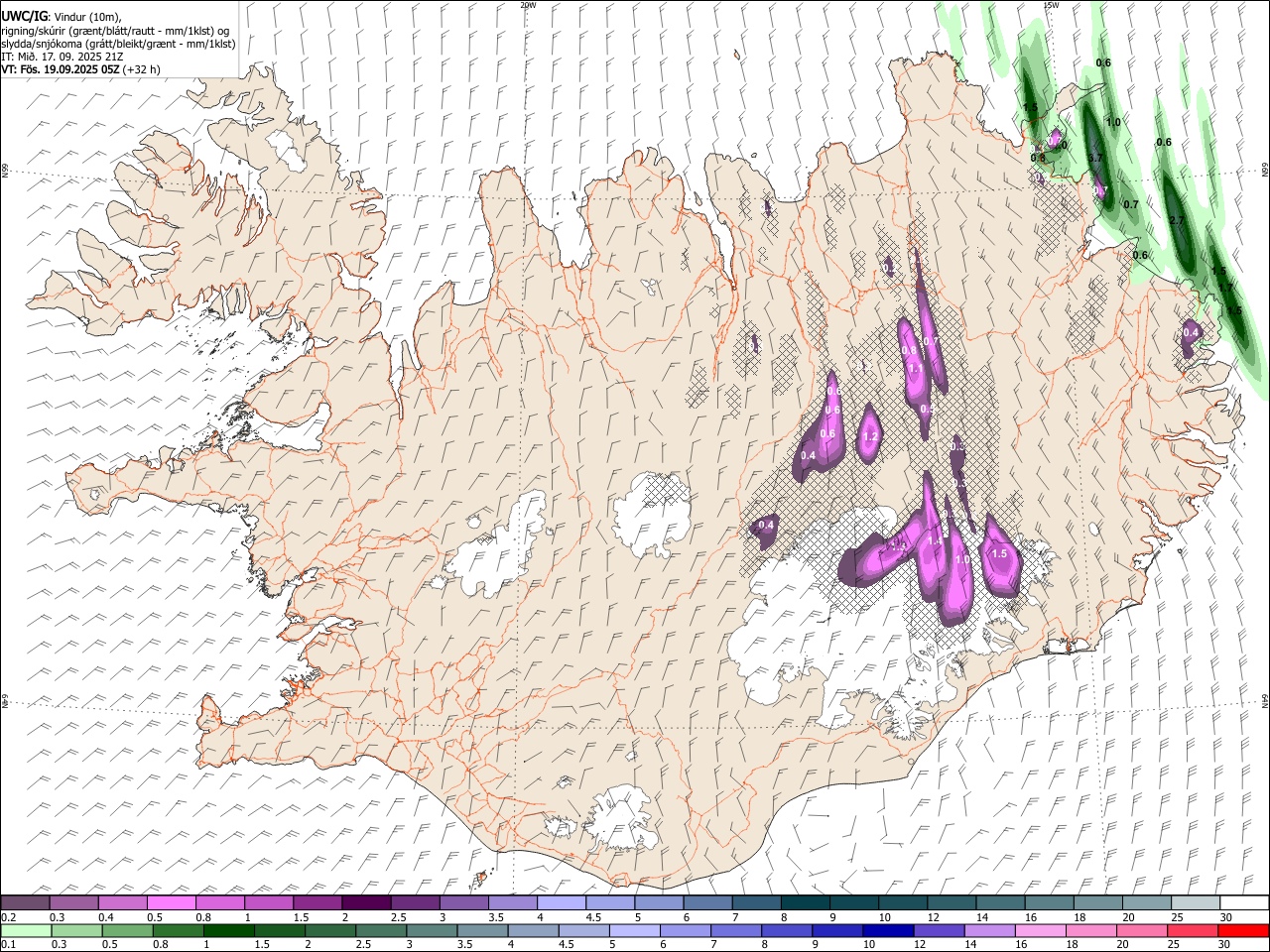
Task: Click the top legend swatch between 0.2 and 0.3
Action: click(x=26, y=903)
